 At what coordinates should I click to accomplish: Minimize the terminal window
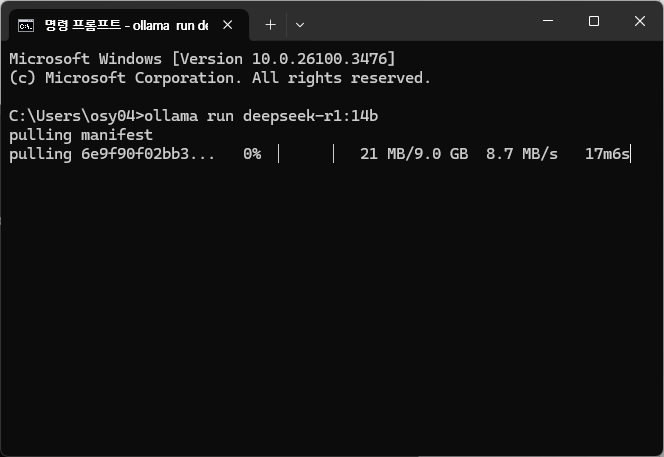pyautogui.click(x=548, y=21)
